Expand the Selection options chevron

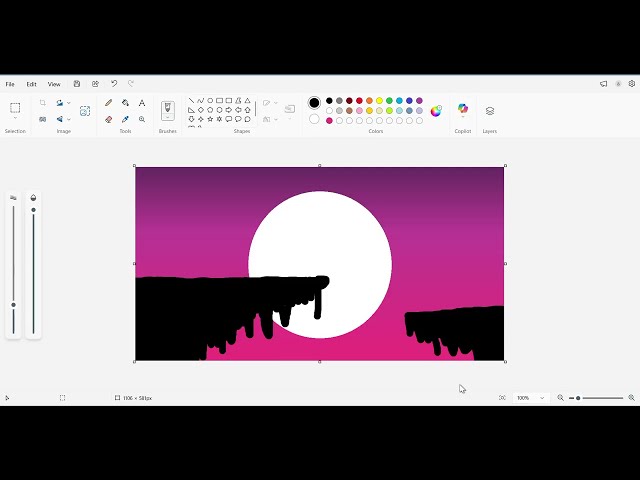click(15, 118)
